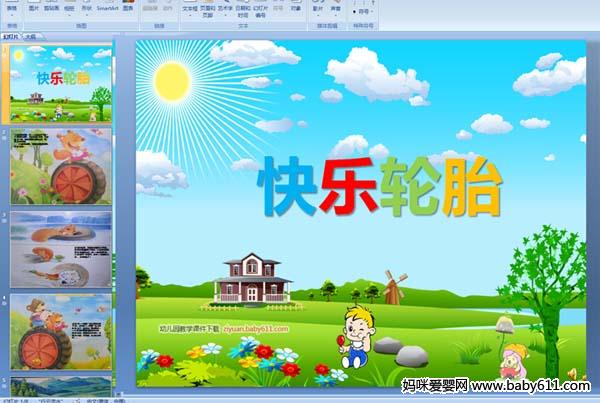Insert a SmartArt graphic
Screen dimensions: 600x403
(109, 8)
